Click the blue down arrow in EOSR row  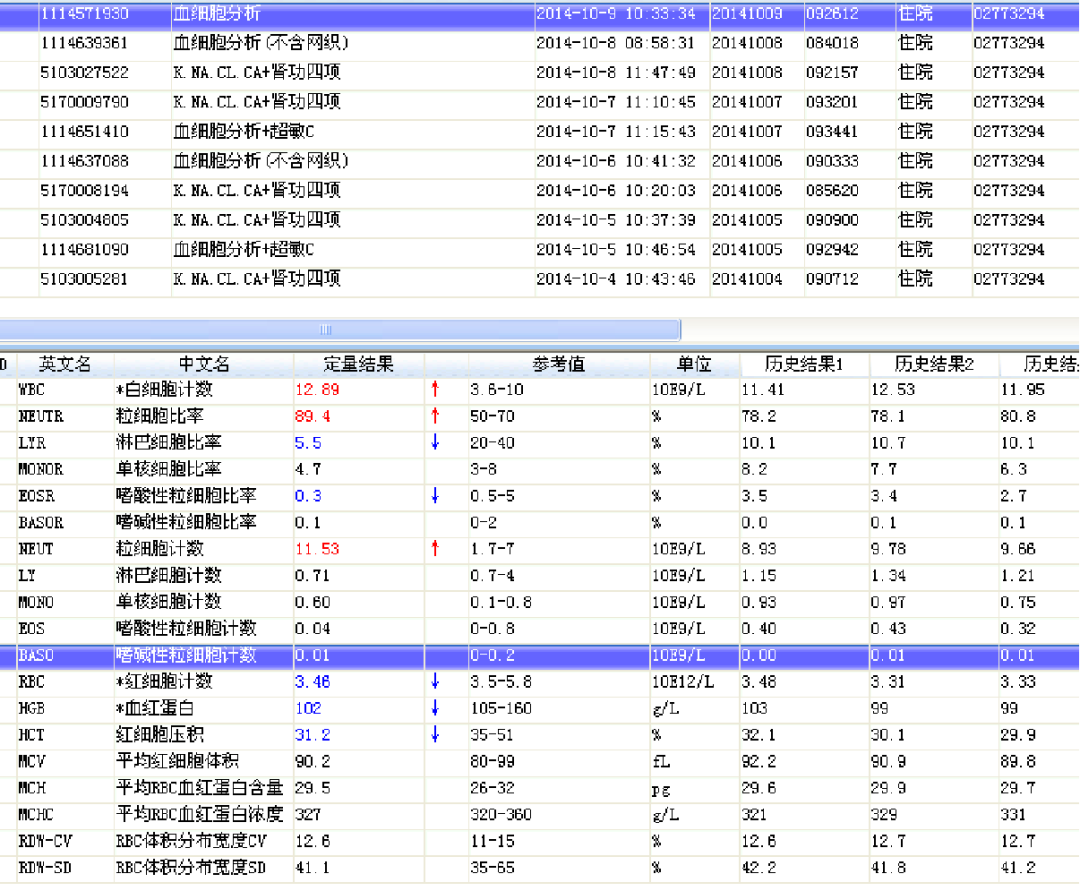click(x=435, y=496)
